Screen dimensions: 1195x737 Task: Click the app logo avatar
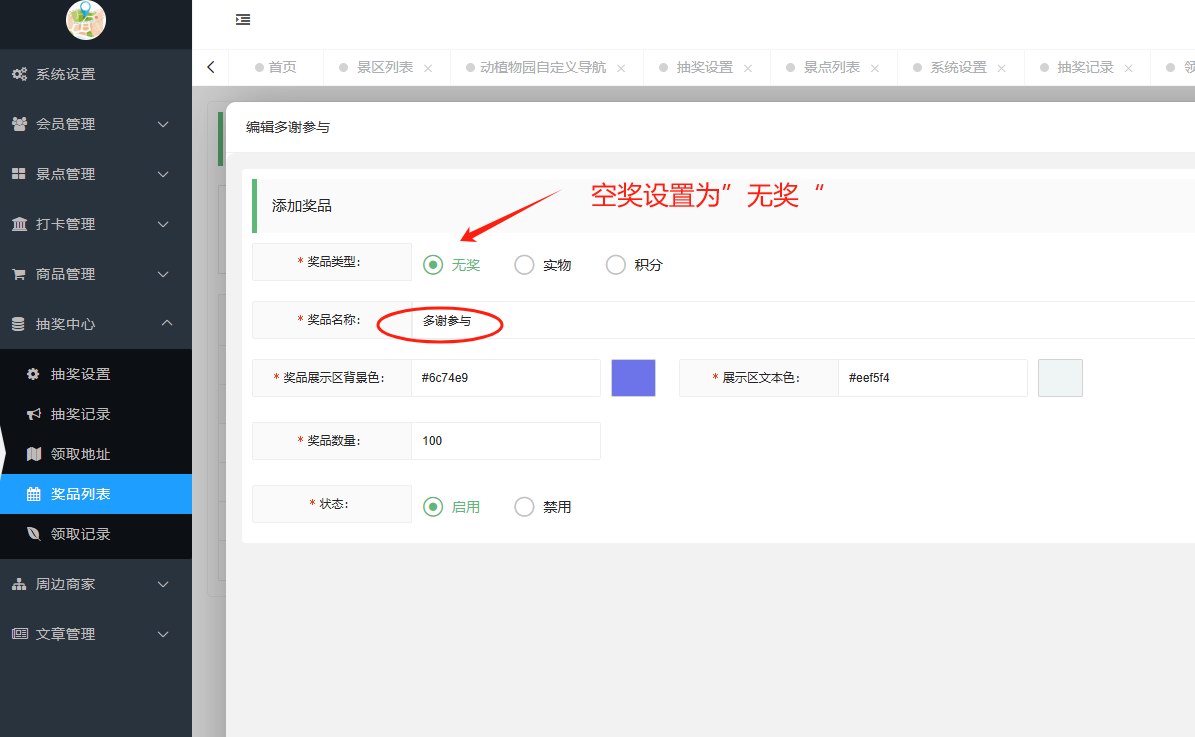(x=85, y=20)
